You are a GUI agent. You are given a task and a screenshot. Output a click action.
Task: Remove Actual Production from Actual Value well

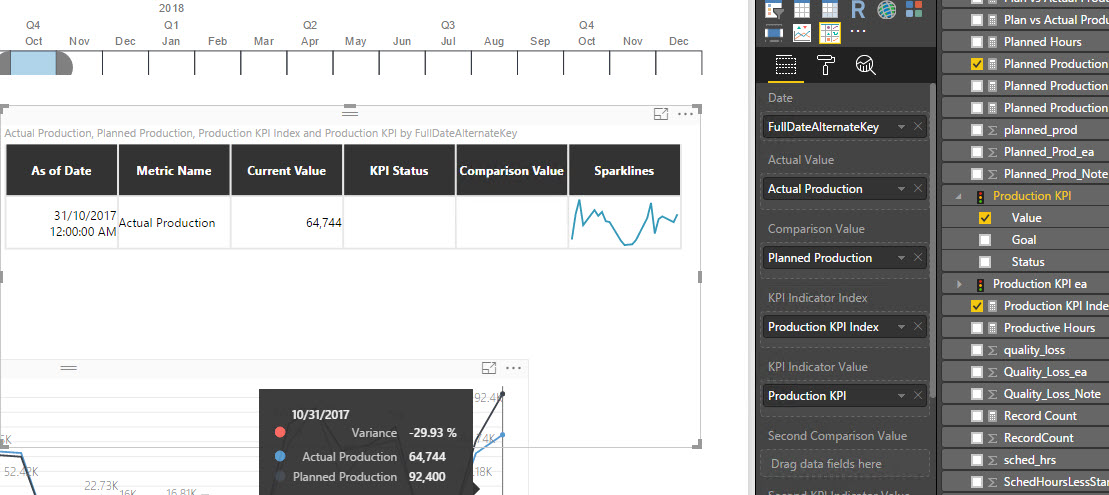click(x=917, y=189)
